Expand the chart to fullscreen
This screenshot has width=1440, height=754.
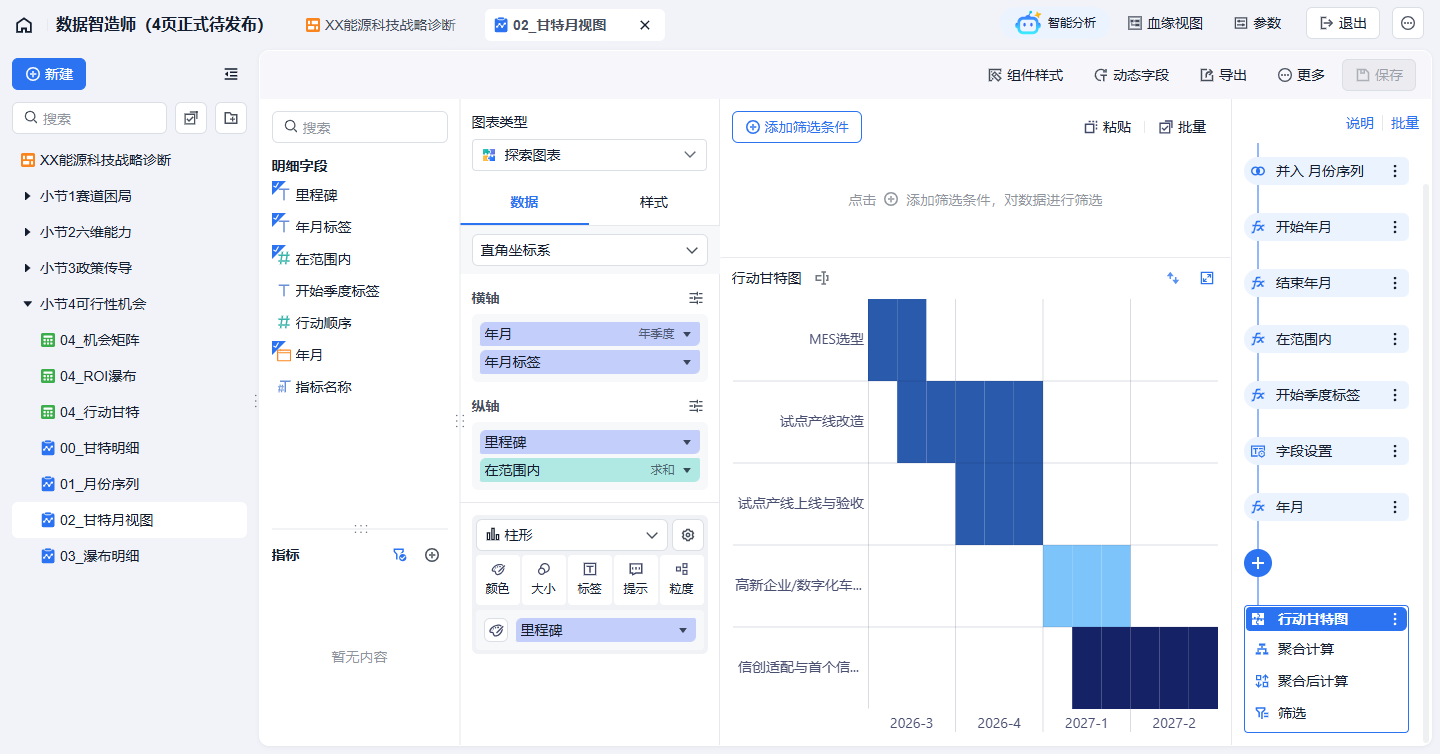coord(1207,278)
